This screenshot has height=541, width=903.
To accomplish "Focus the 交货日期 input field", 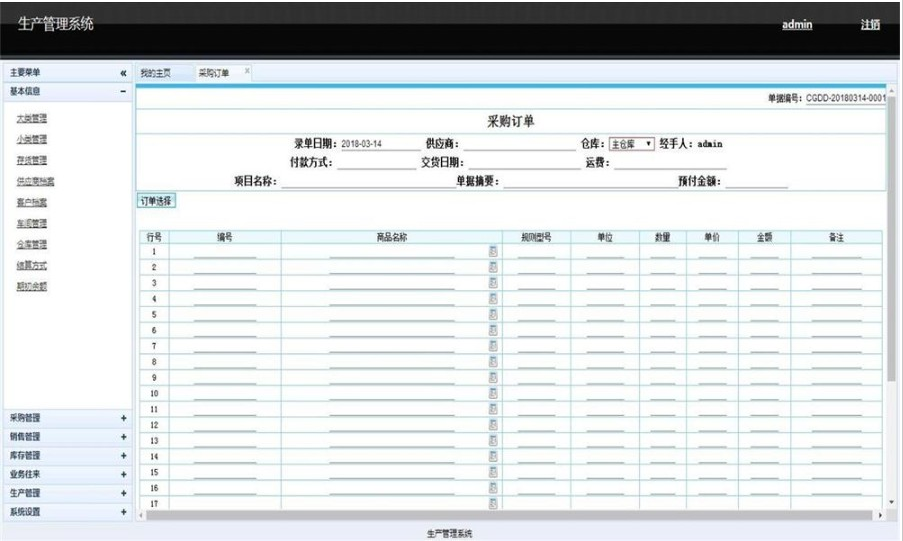I will click(525, 163).
